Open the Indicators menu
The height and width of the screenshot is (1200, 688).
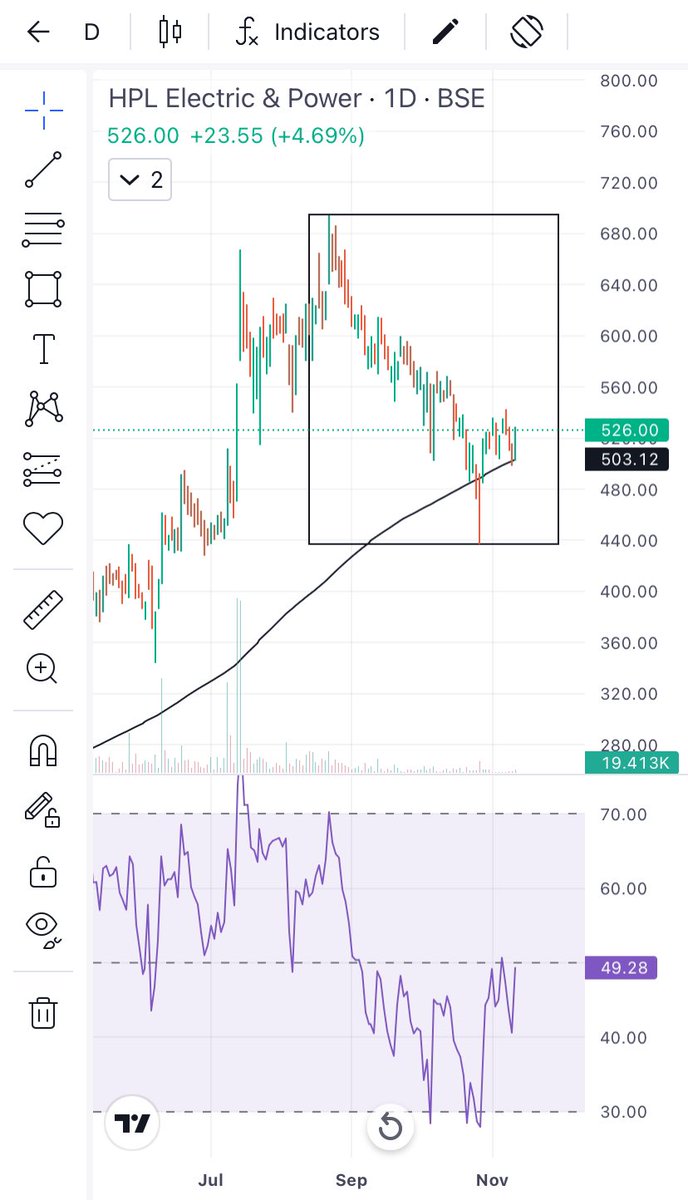coord(307,32)
